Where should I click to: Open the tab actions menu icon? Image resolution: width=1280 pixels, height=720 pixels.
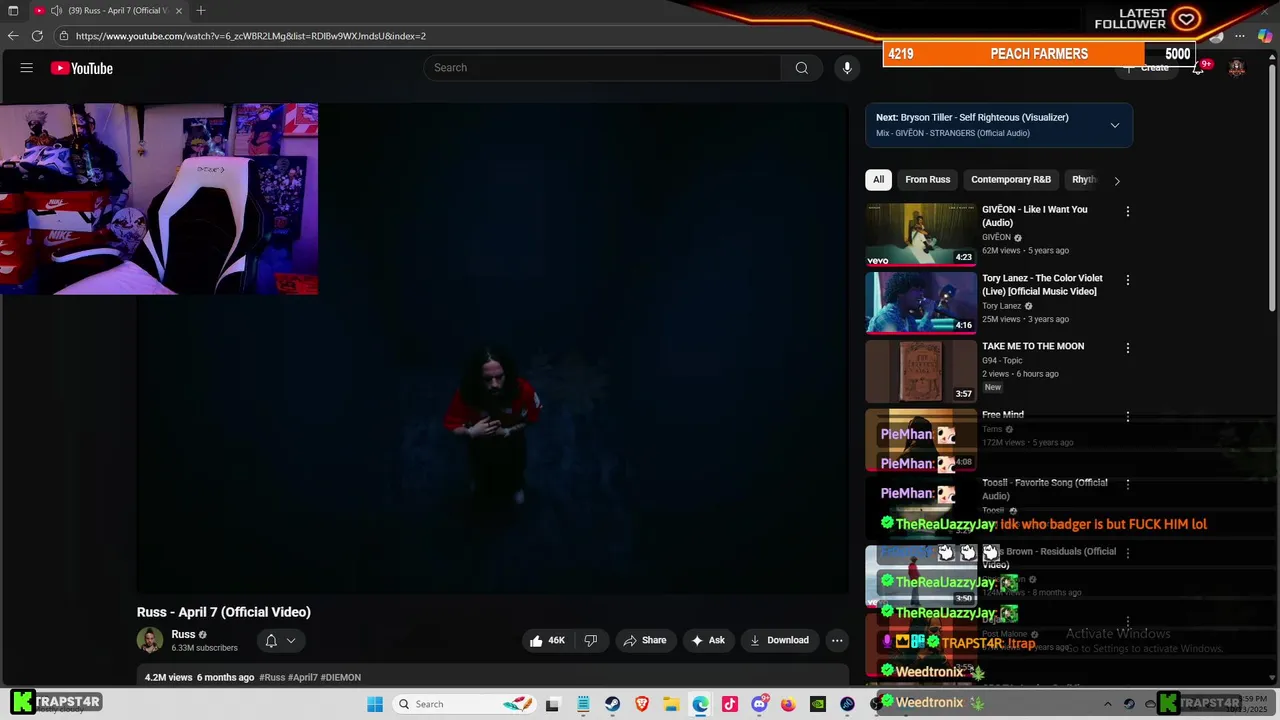[13, 11]
